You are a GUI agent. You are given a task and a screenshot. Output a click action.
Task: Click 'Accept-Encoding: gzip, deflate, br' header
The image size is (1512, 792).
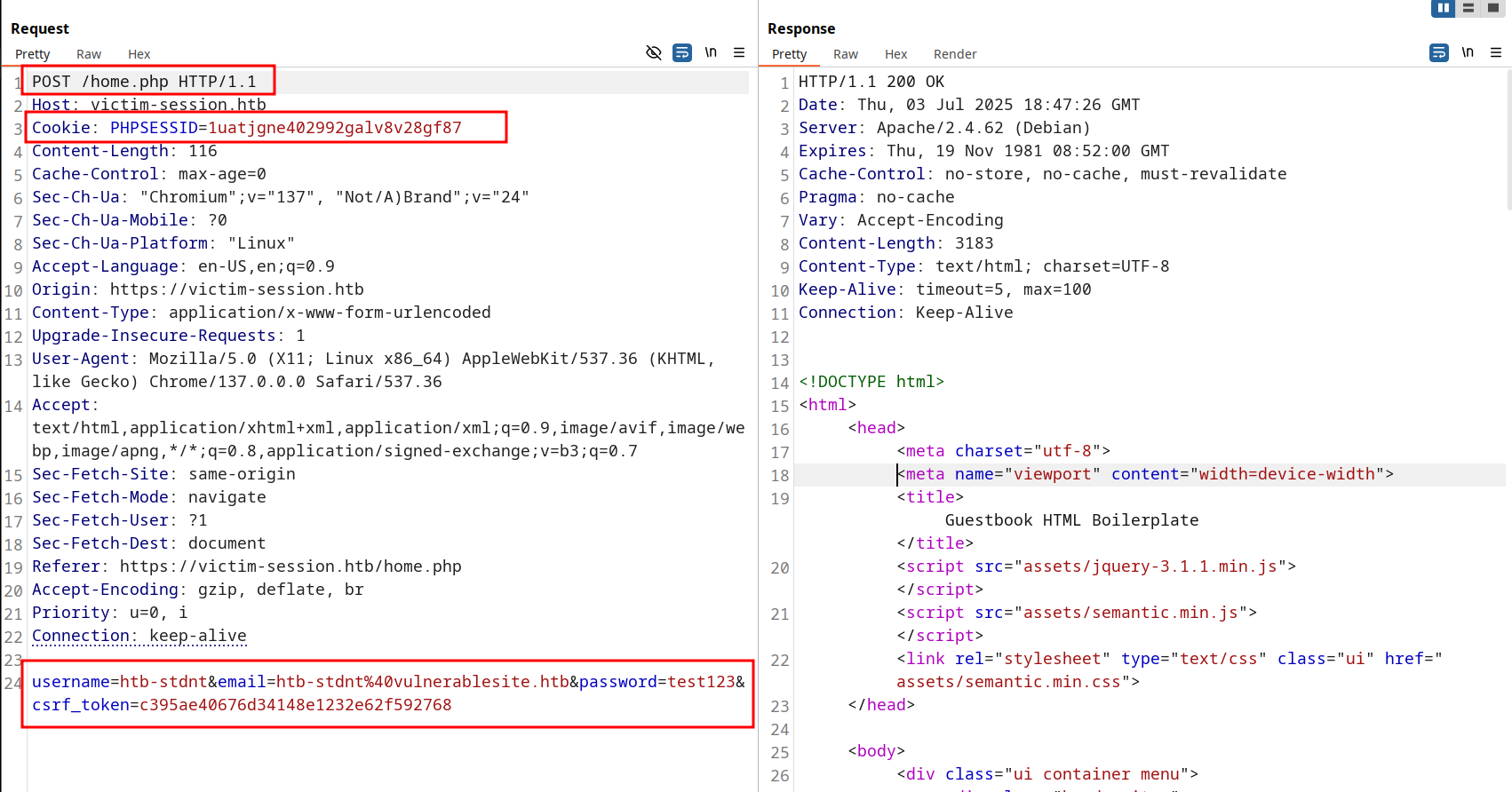tap(198, 590)
